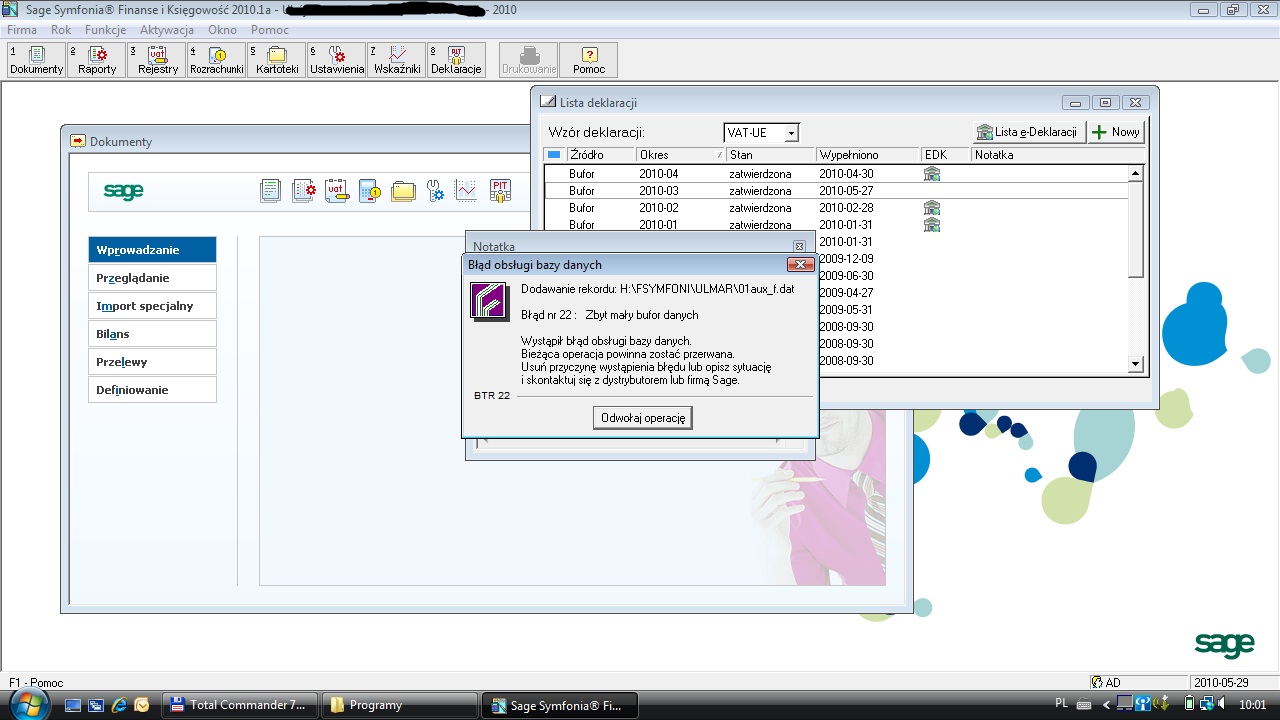Select the 2010-04 declaration row
The width and height of the screenshot is (1280, 720).
click(835, 174)
